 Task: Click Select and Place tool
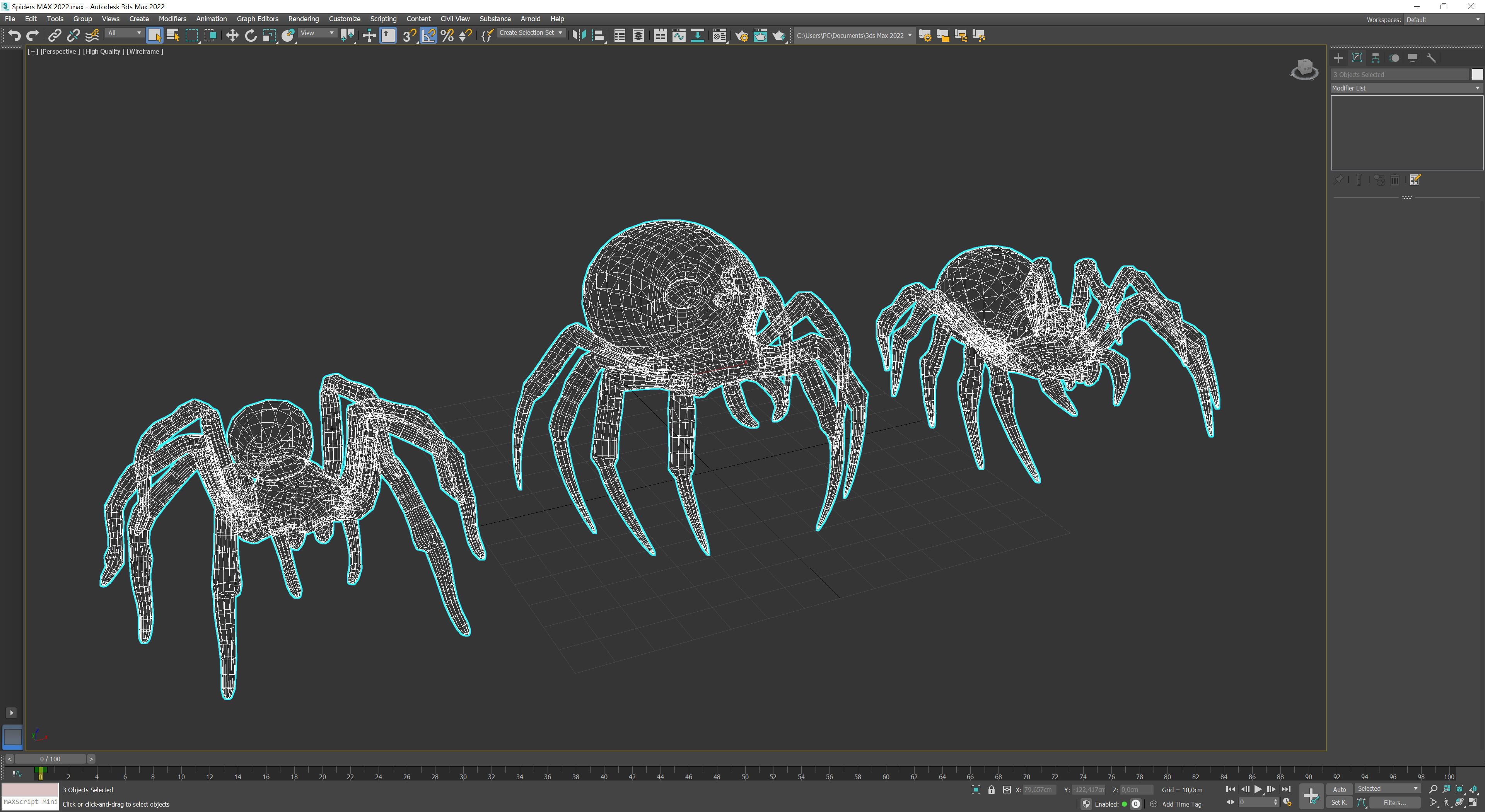click(288, 36)
